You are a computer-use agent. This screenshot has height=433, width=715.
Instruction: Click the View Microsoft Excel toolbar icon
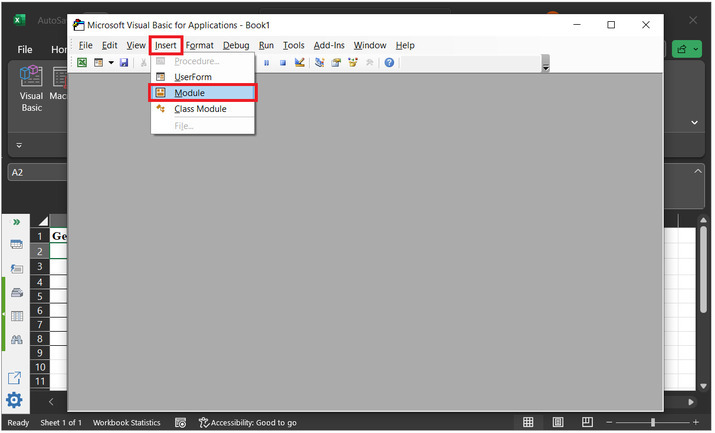tap(83, 63)
